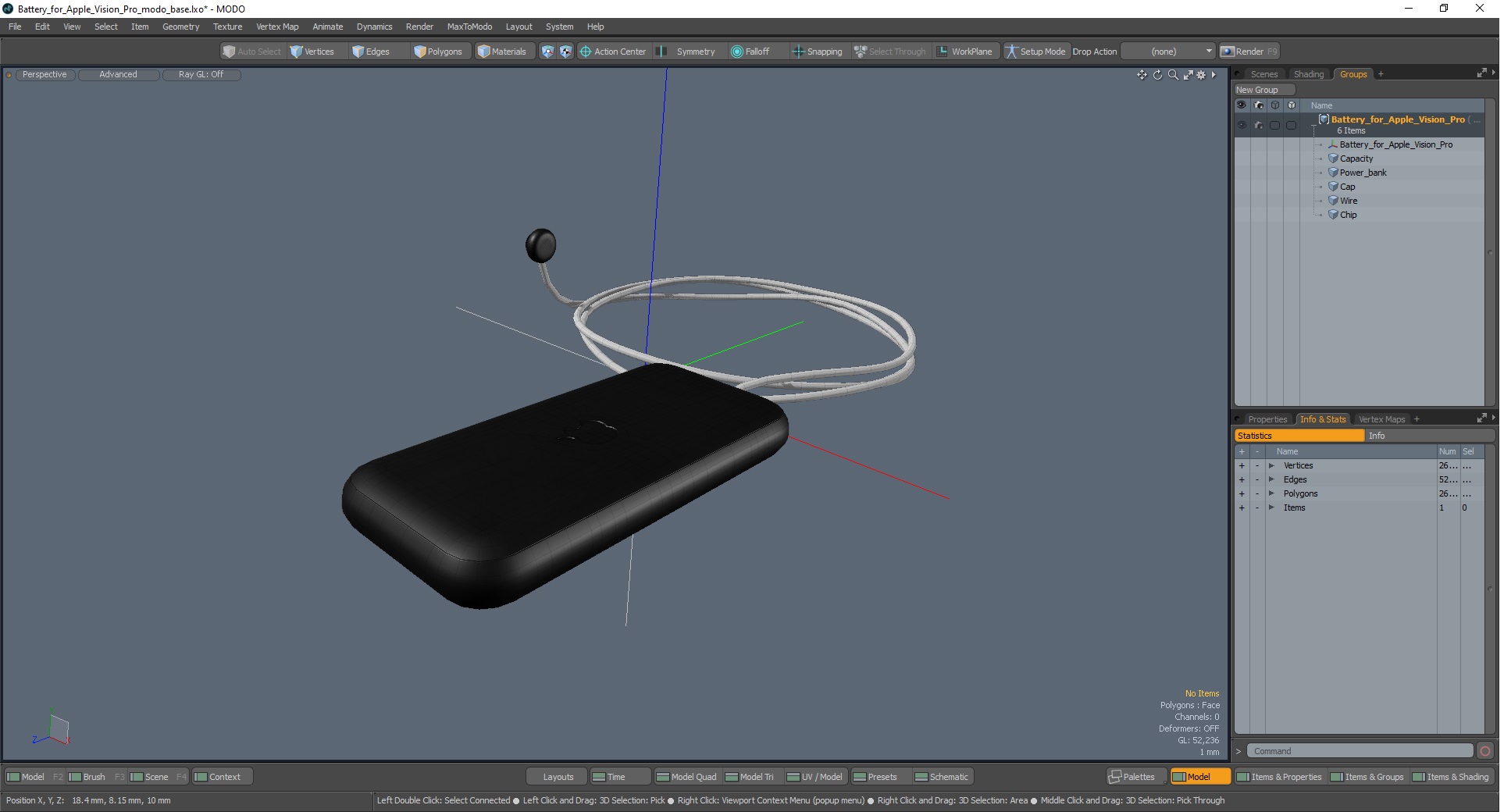Toggle Symmetry on the toolbar
The width and height of the screenshot is (1504, 812).
686,52
